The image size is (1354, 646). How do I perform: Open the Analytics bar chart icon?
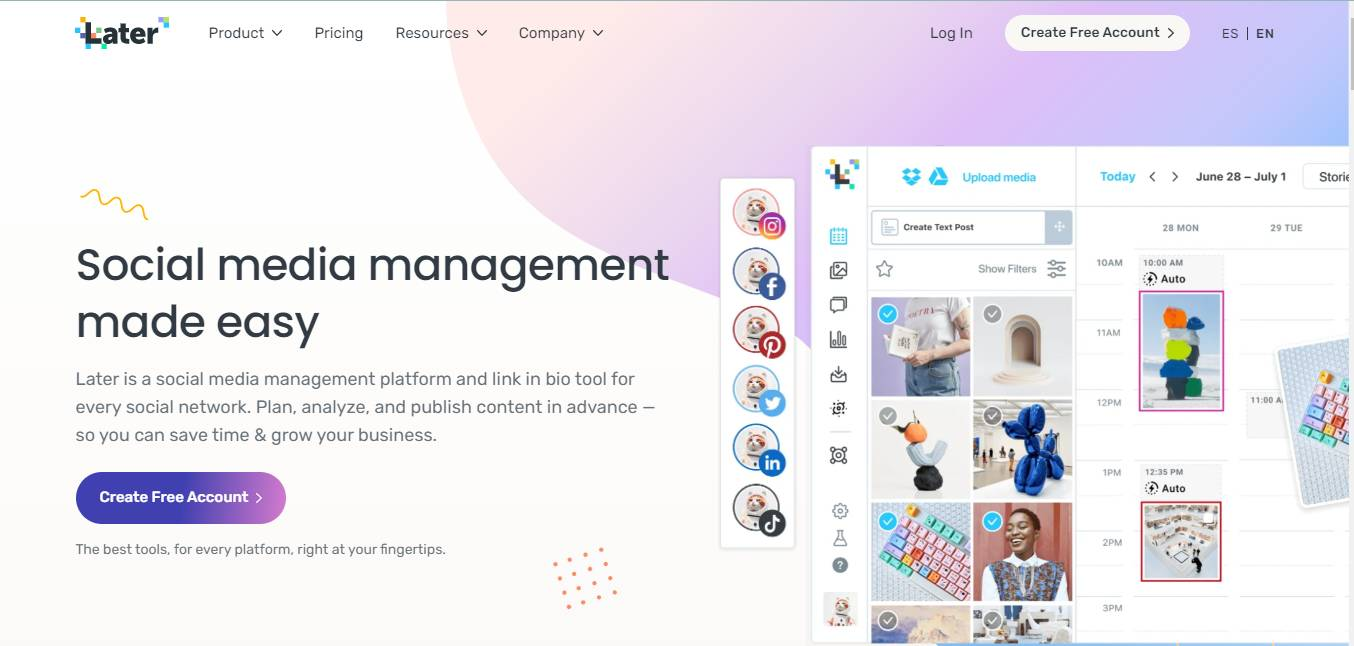click(x=839, y=340)
